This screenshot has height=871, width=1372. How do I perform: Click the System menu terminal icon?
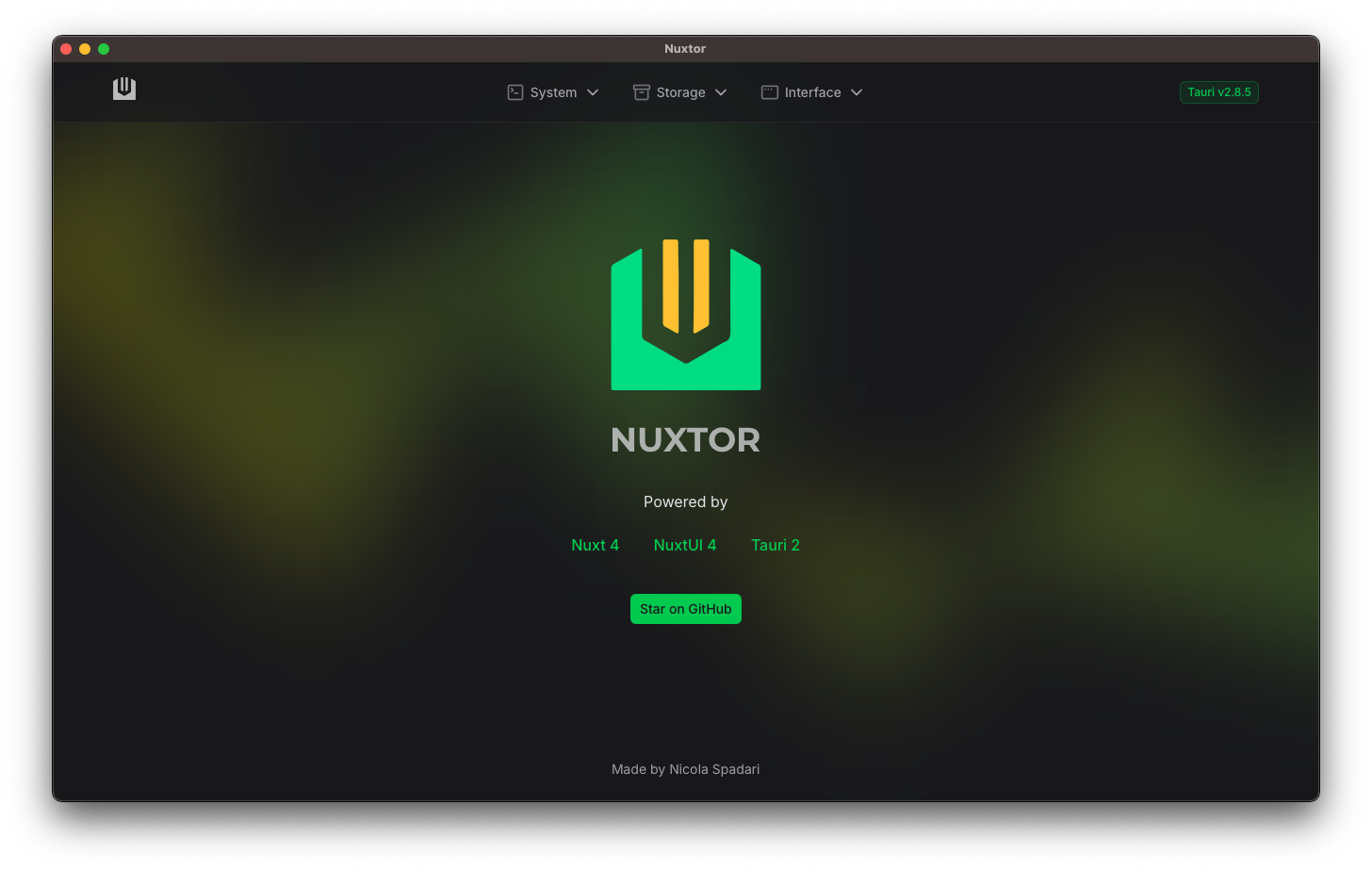point(515,92)
